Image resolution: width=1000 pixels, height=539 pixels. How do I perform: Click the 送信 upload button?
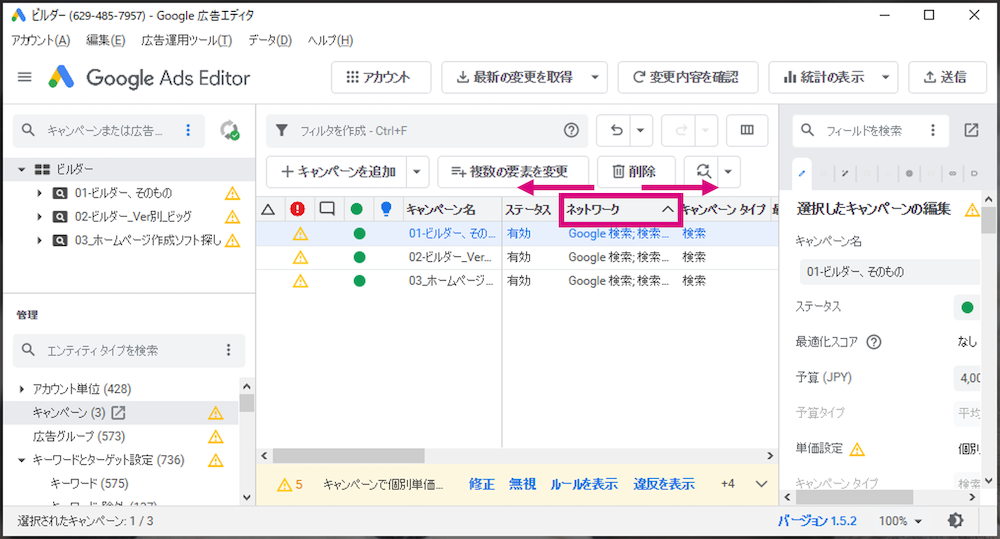[947, 77]
